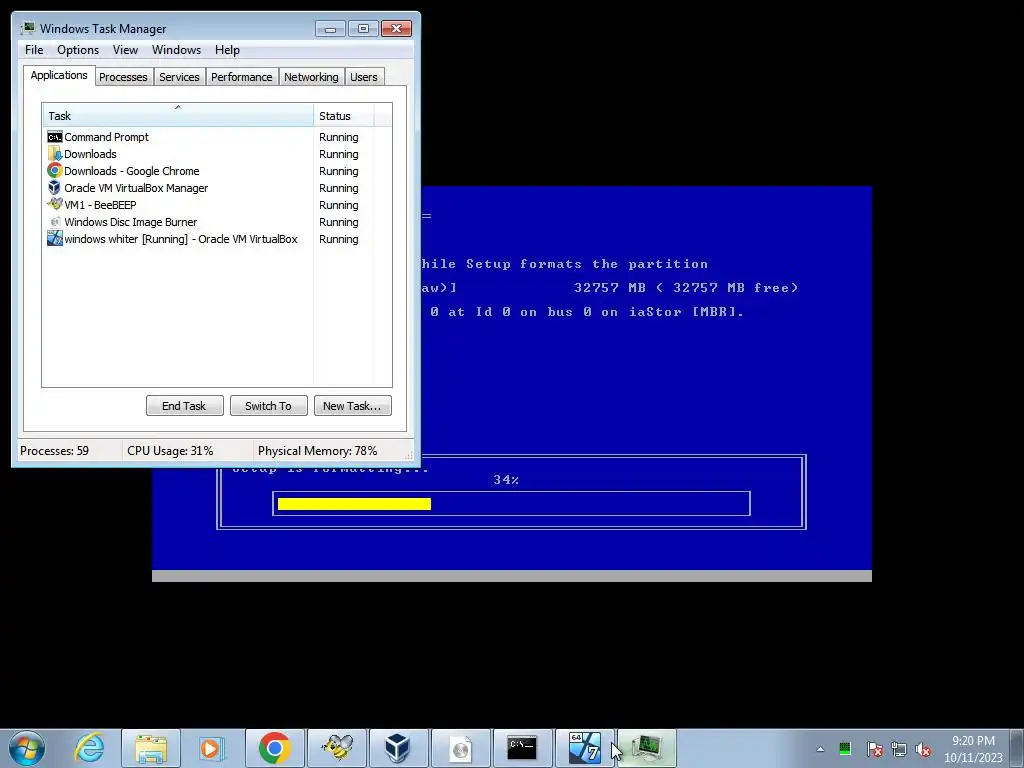Image resolution: width=1024 pixels, height=768 pixels.
Task: Click Downloads folder icon in task list
Action: 55,154
